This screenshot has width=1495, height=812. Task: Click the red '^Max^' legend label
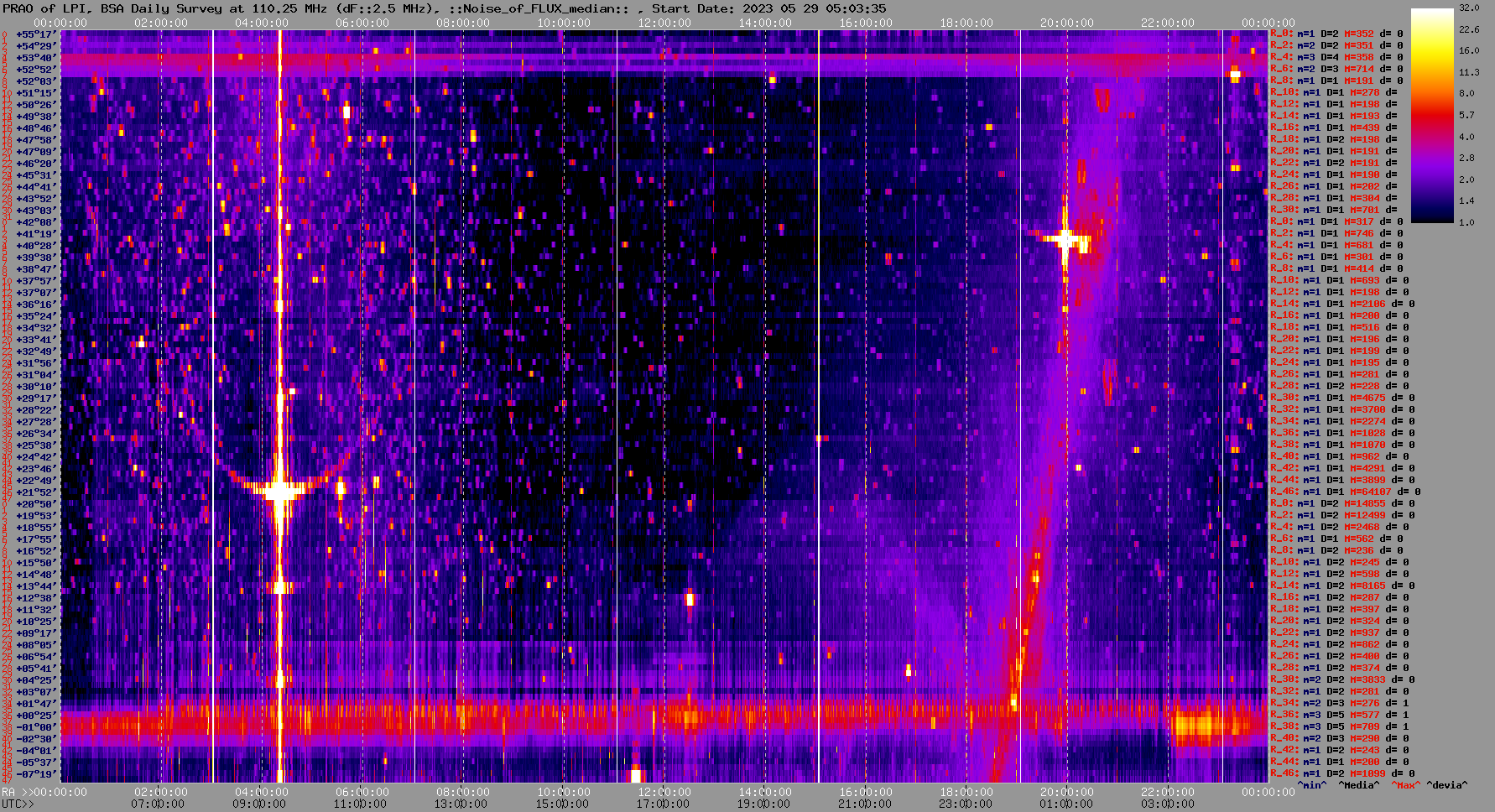coord(1405,785)
